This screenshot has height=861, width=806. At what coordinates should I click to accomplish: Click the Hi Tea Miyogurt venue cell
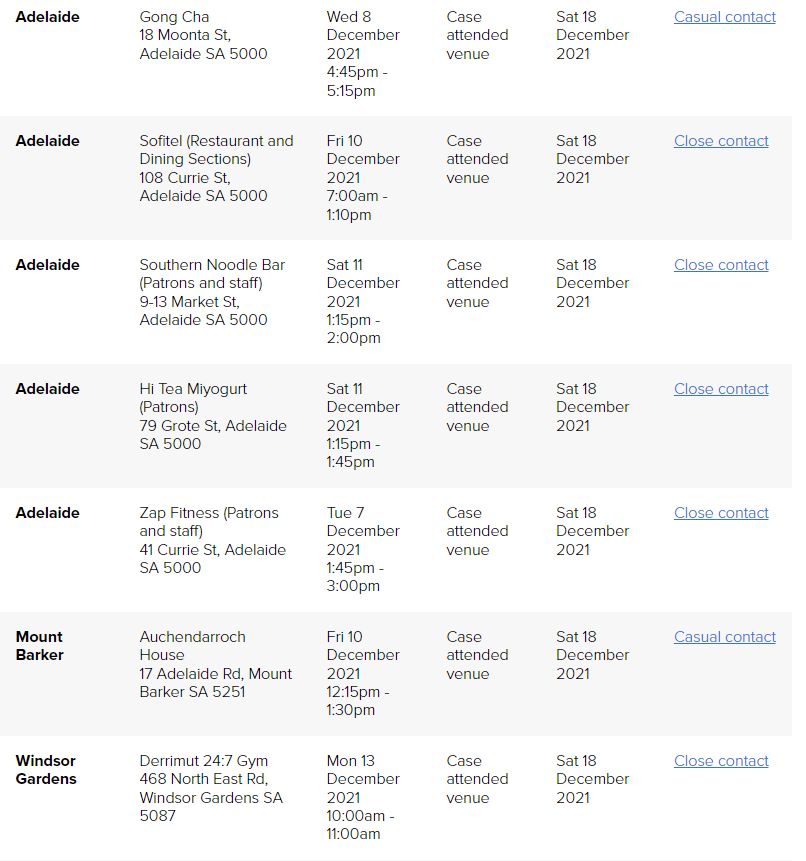[213, 416]
